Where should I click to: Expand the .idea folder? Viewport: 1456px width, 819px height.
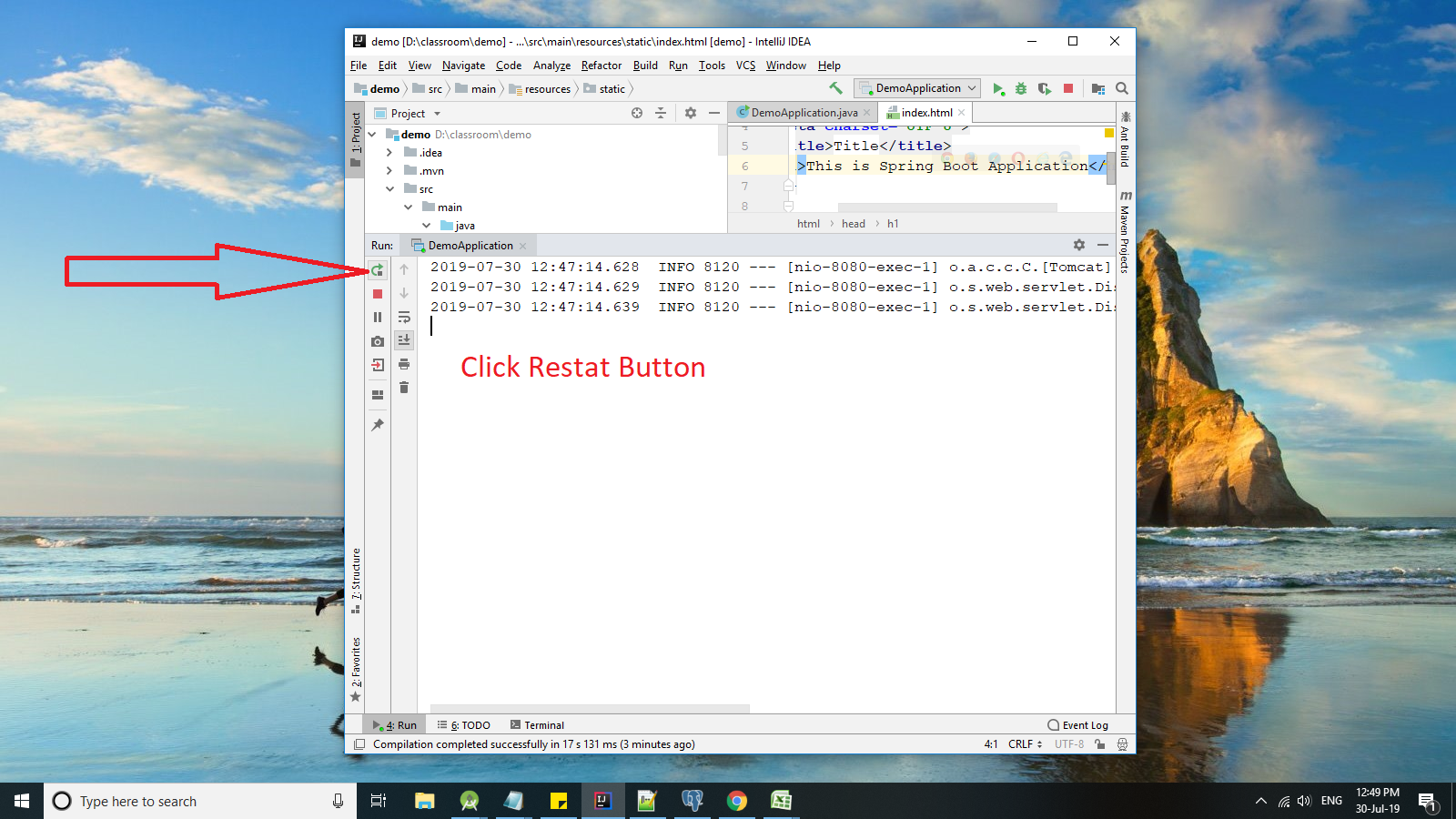389,153
